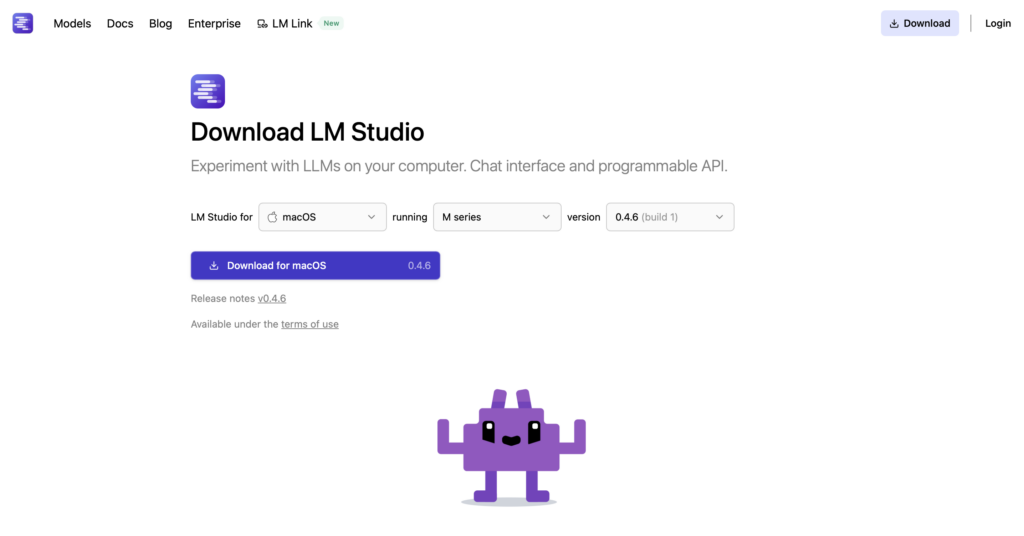Click the LM Studio logo in navbar
Viewport: 1024px width, 536px height.
[x=23, y=23]
